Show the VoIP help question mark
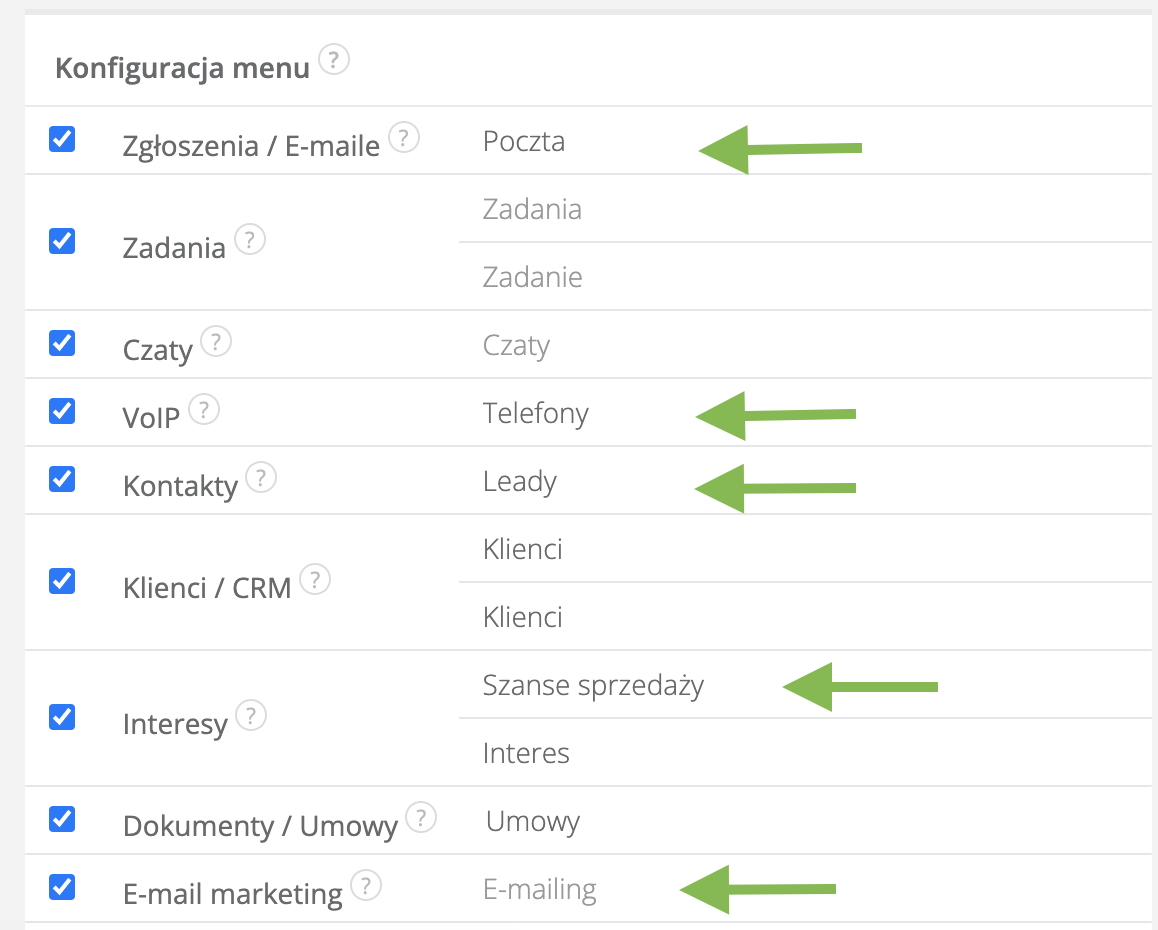This screenshot has height=930, width=1158. click(204, 410)
